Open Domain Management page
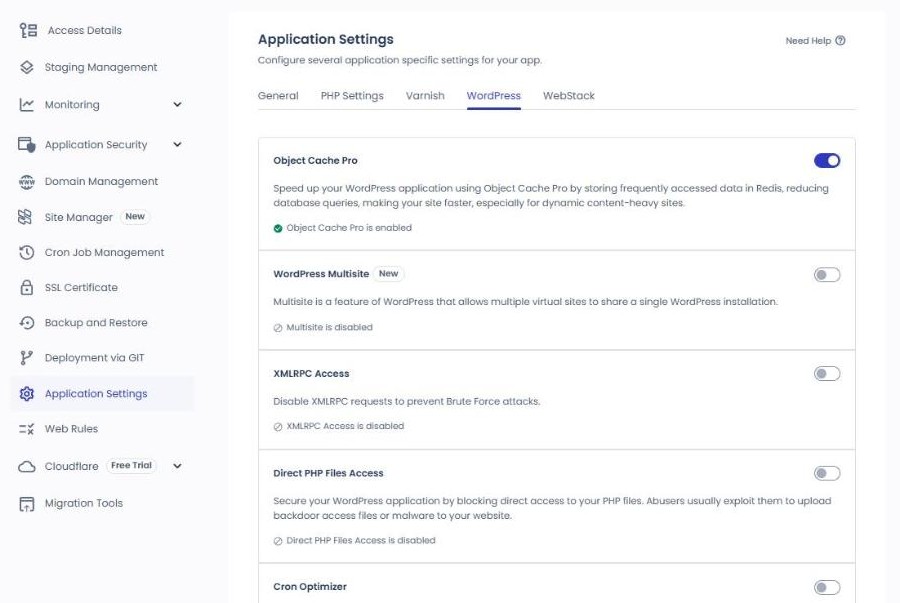This screenshot has height=603, width=900. click(101, 181)
